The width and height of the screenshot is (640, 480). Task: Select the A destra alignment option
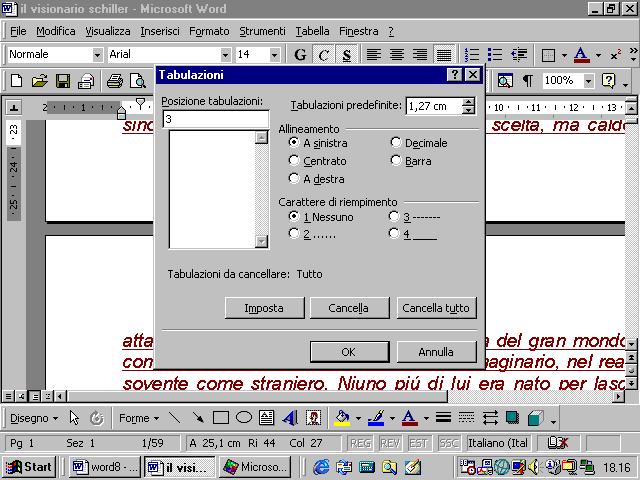(316, 179)
